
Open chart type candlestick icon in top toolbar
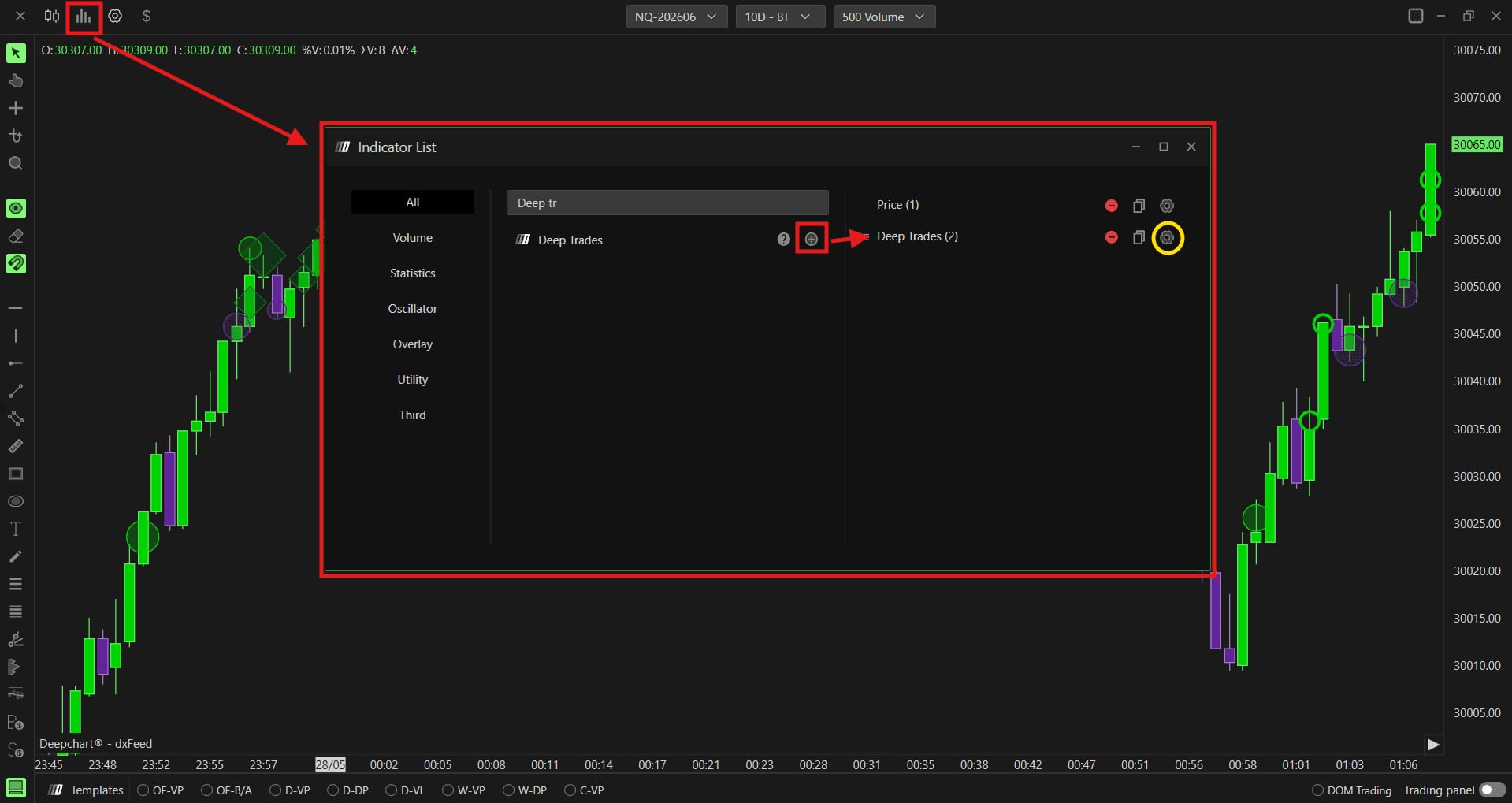click(x=52, y=17)
